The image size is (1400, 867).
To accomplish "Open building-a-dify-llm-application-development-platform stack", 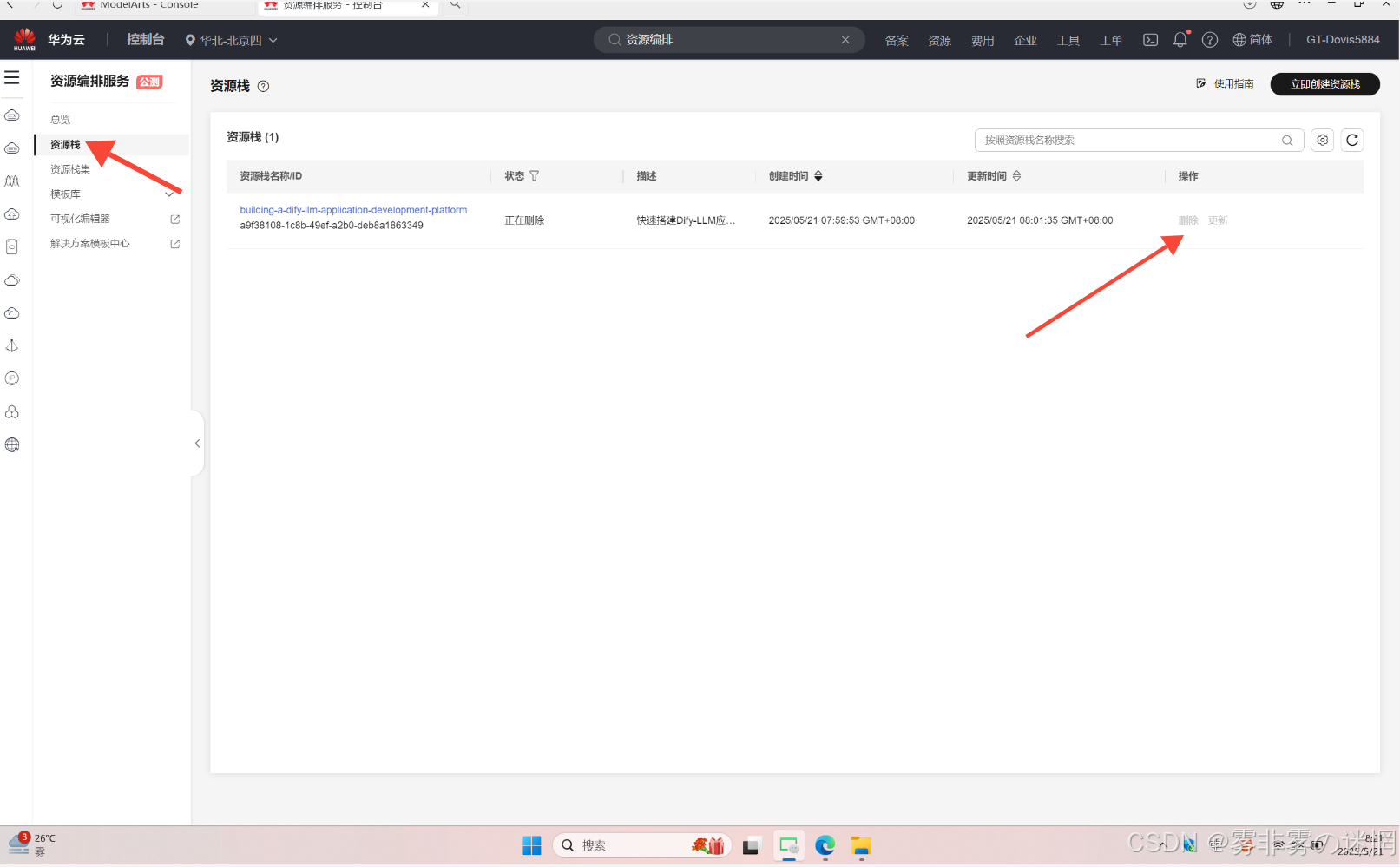I will coord(353,210).
